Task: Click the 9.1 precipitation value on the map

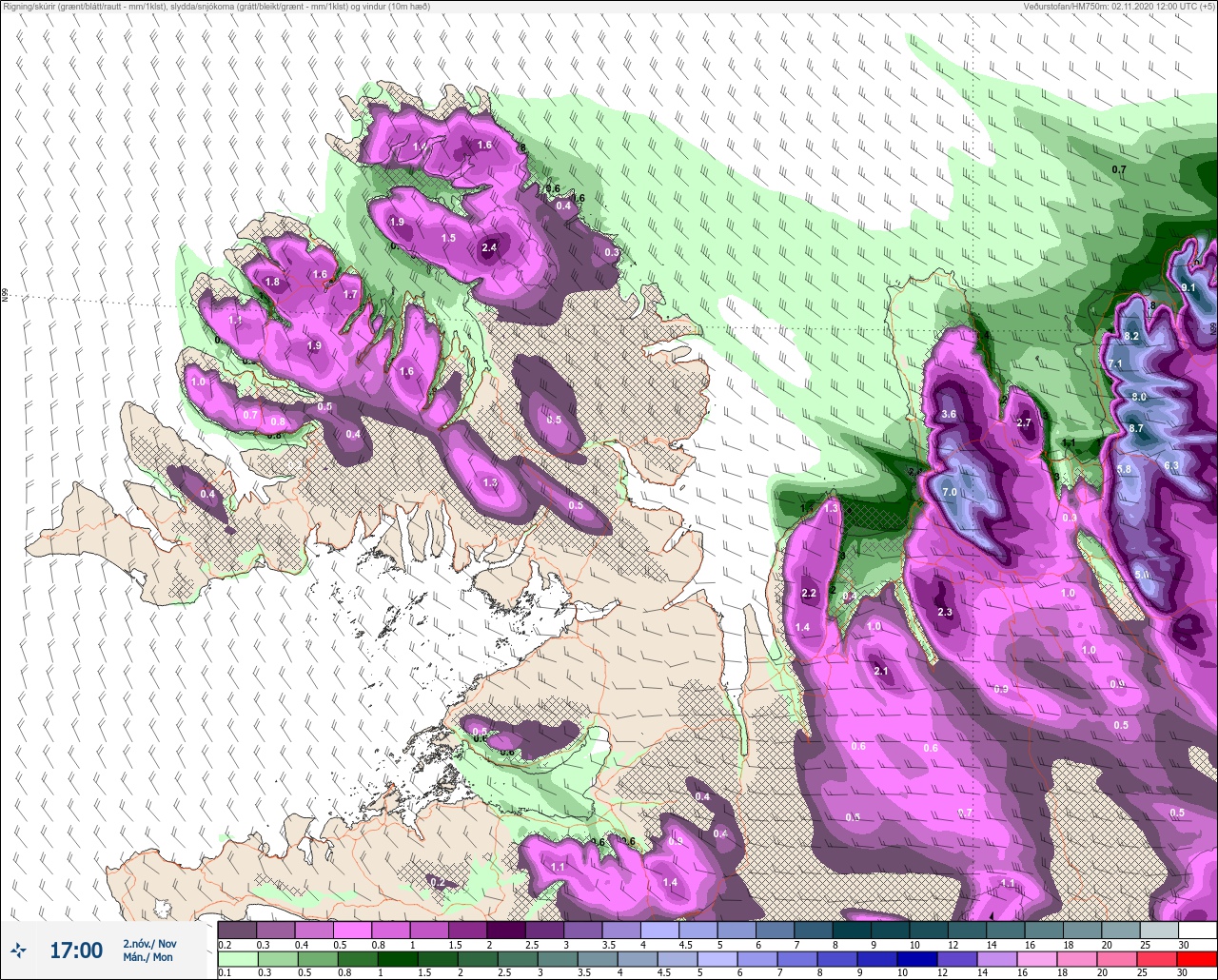Action: (1189, 287)
